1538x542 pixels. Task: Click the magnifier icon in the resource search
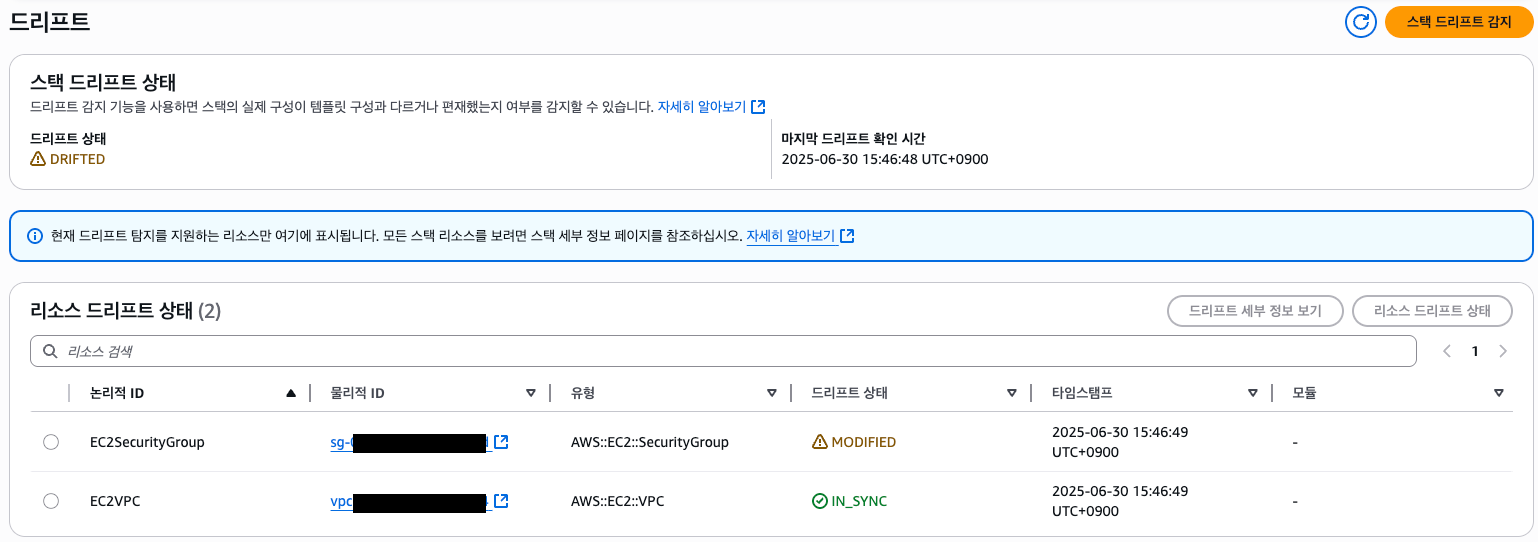[50, 351]
